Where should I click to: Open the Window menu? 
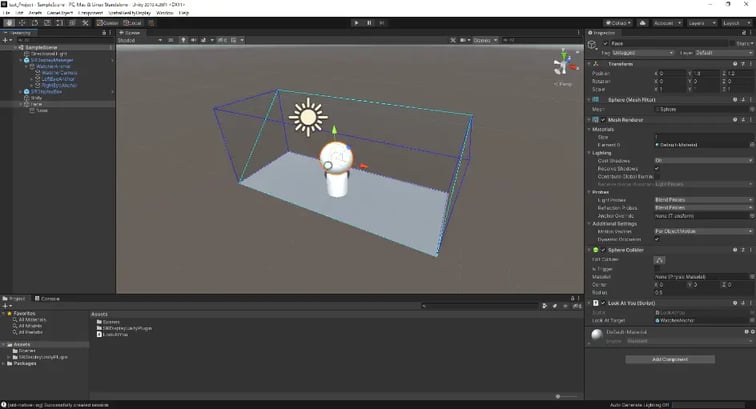point(165,12)
